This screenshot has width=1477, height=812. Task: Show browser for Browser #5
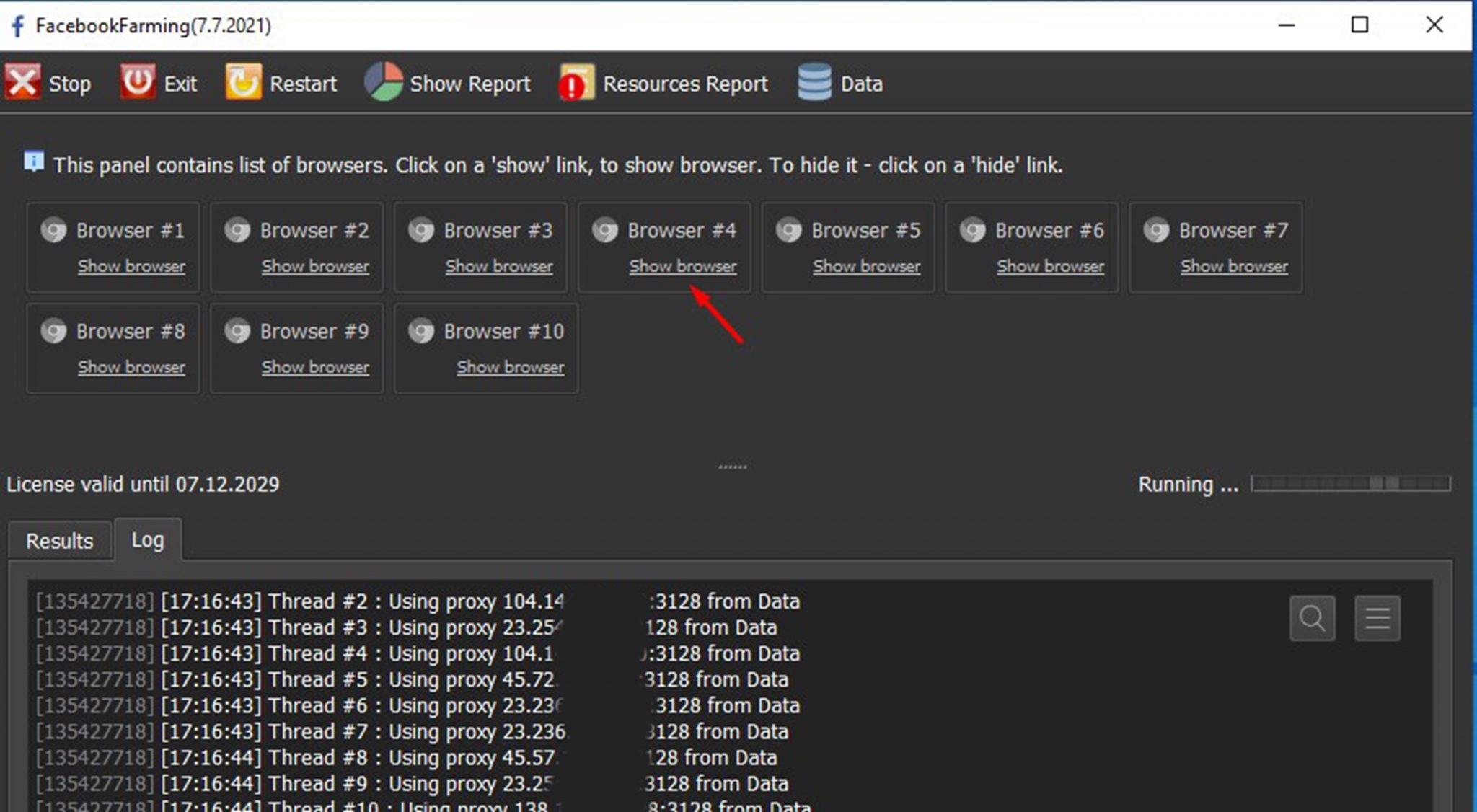click(x=867, y=266)
